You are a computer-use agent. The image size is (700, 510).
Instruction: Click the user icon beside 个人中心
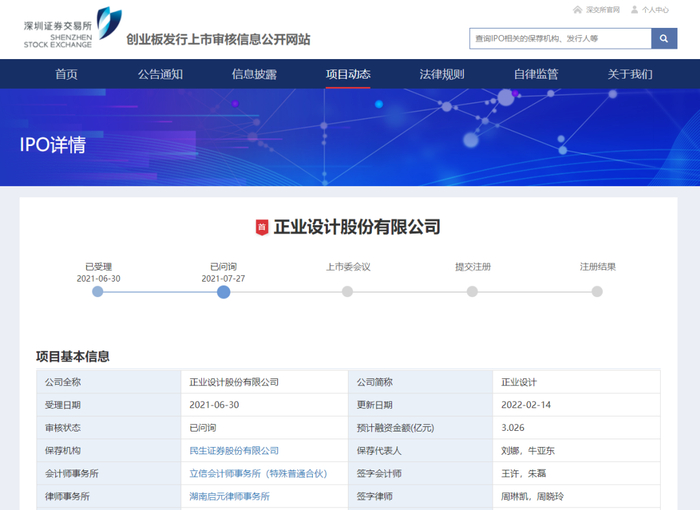[x=634, y=9]
